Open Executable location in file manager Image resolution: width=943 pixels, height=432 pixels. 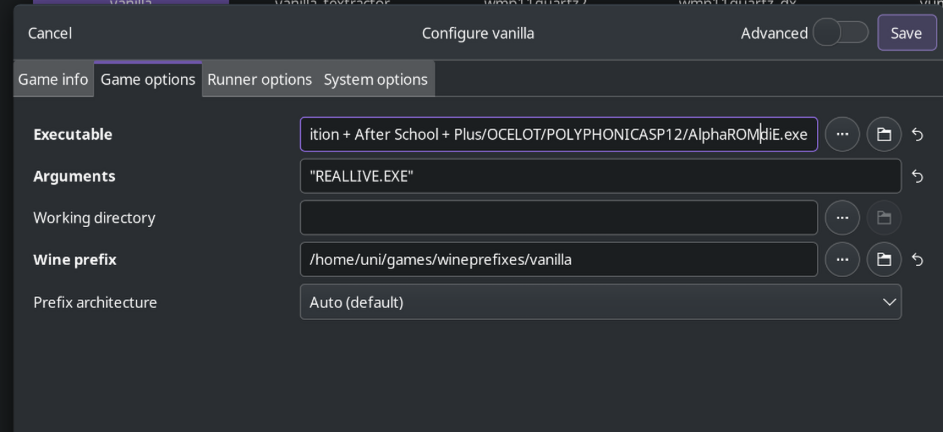coord(883,134)
